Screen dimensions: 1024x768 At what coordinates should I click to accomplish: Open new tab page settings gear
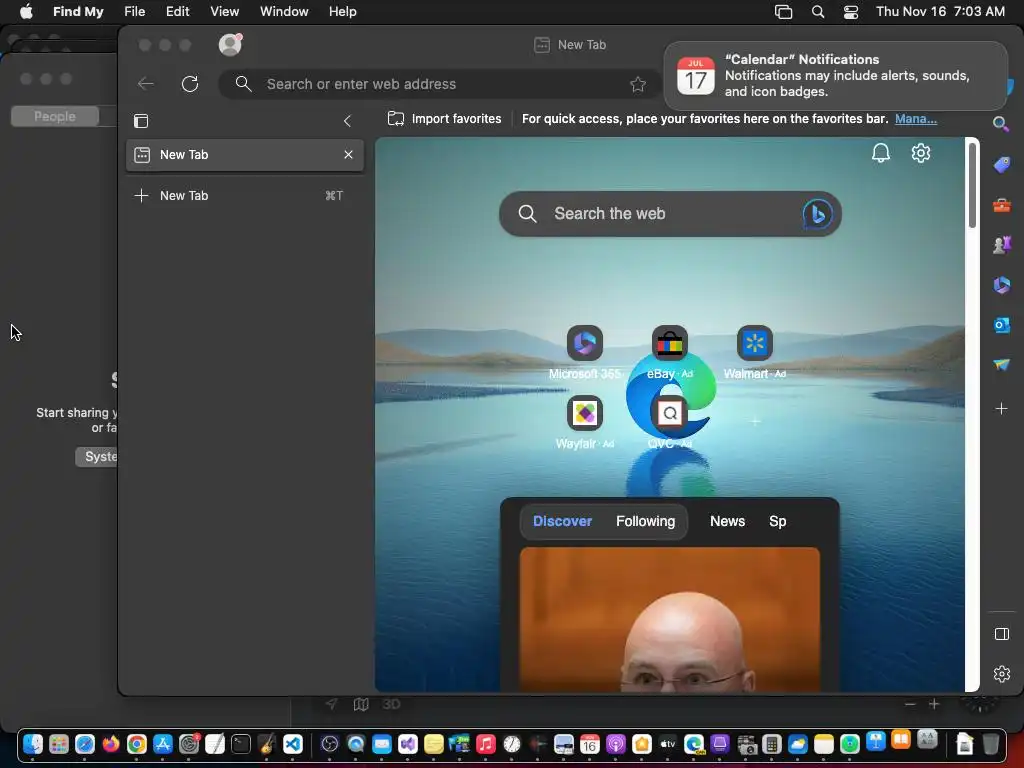pos(921,153)
